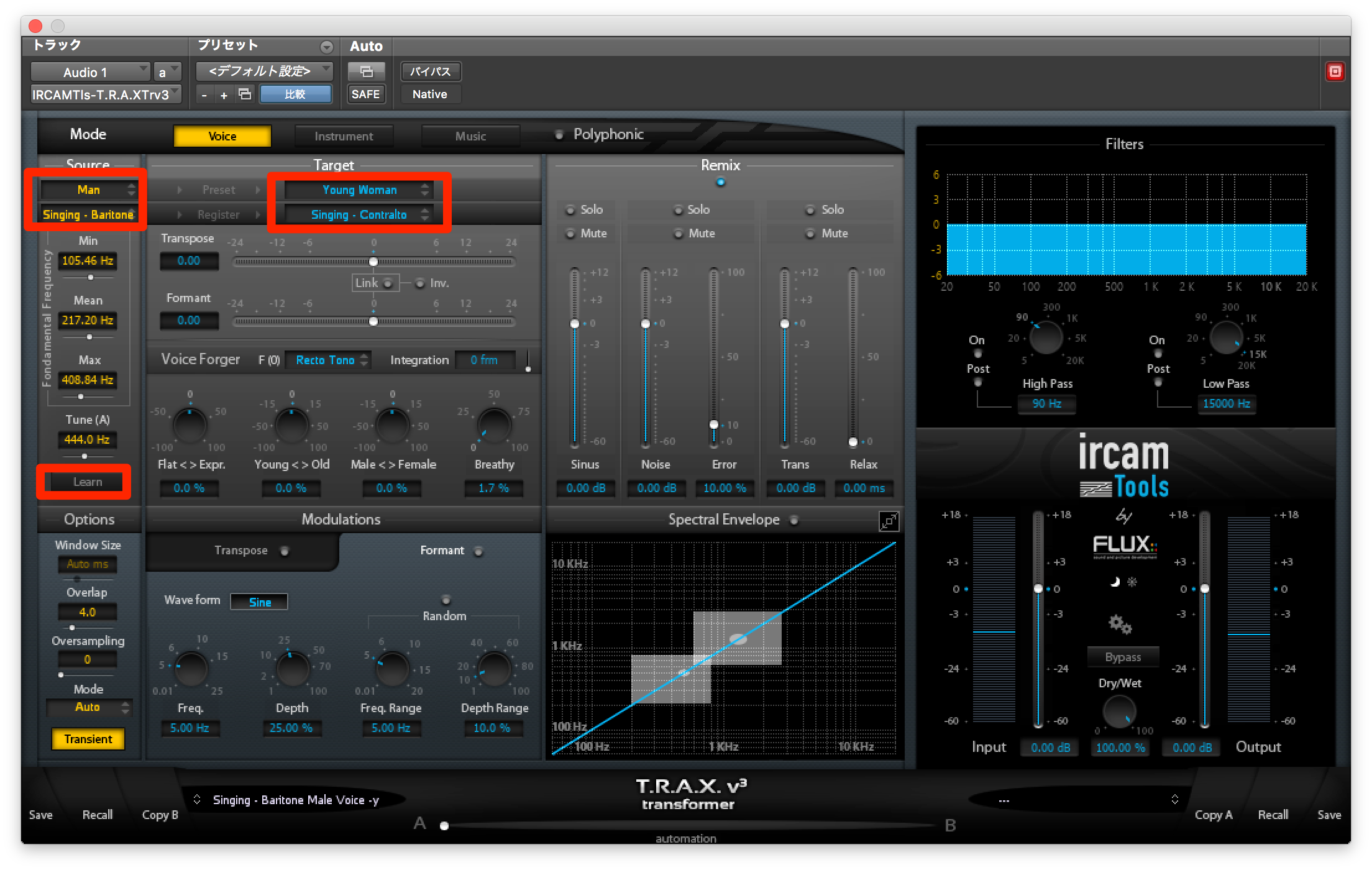Click the 比較 compare button
Screen dimensions: 1372x870
pyautogui.click(x=295, y=94)
